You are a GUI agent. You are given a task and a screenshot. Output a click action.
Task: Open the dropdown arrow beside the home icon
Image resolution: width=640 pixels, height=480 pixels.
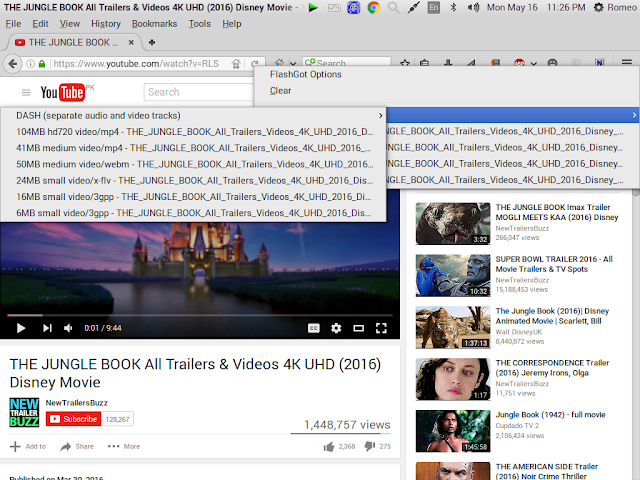click(x=293, y=64)
